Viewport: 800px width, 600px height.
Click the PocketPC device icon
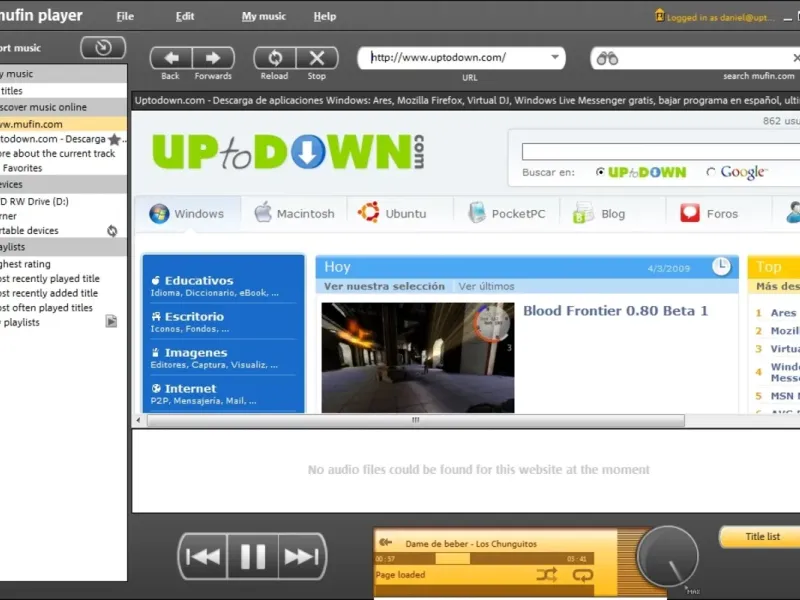click(477, 212)
